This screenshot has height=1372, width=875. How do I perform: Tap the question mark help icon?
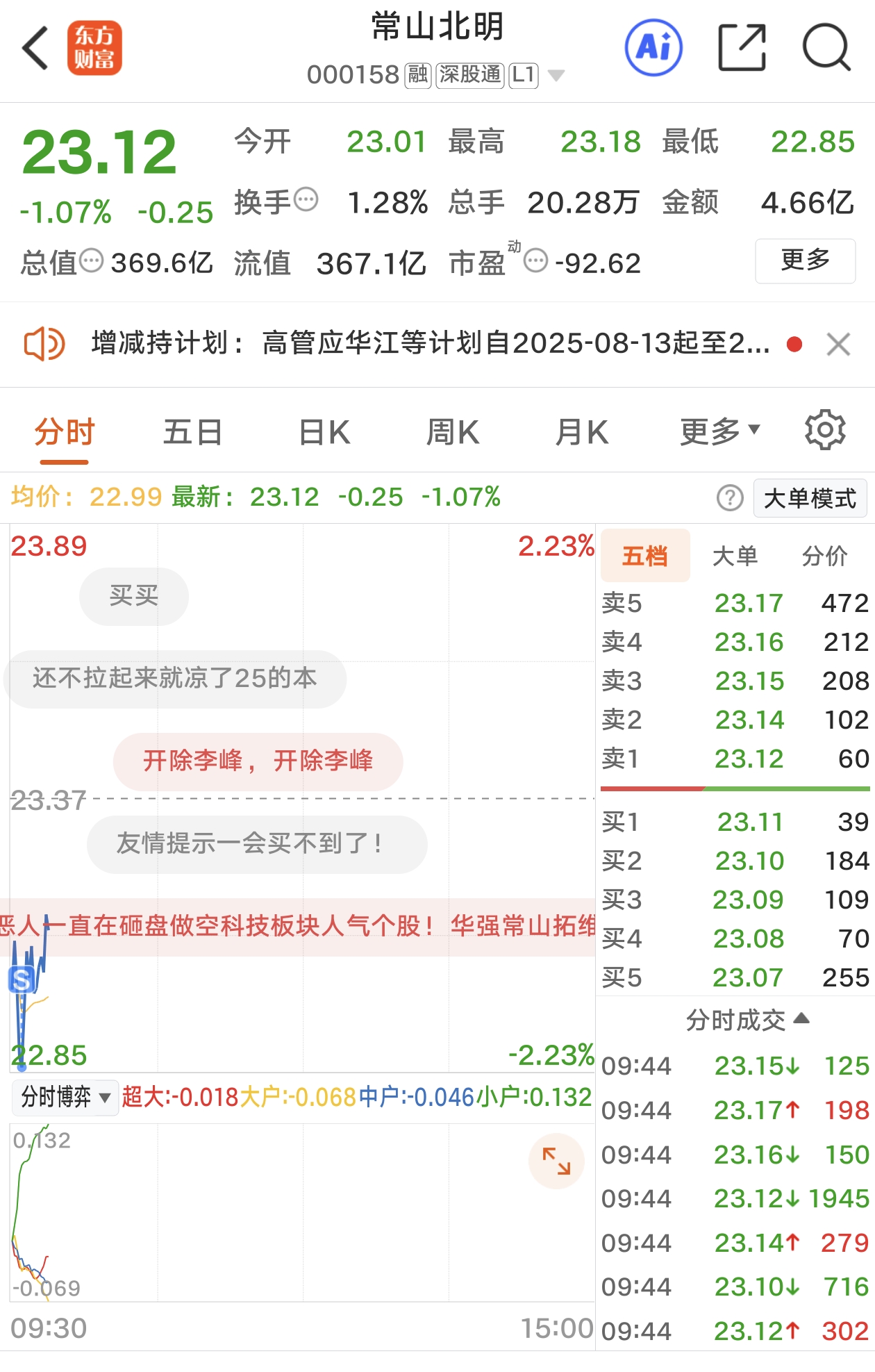(730, 498)
